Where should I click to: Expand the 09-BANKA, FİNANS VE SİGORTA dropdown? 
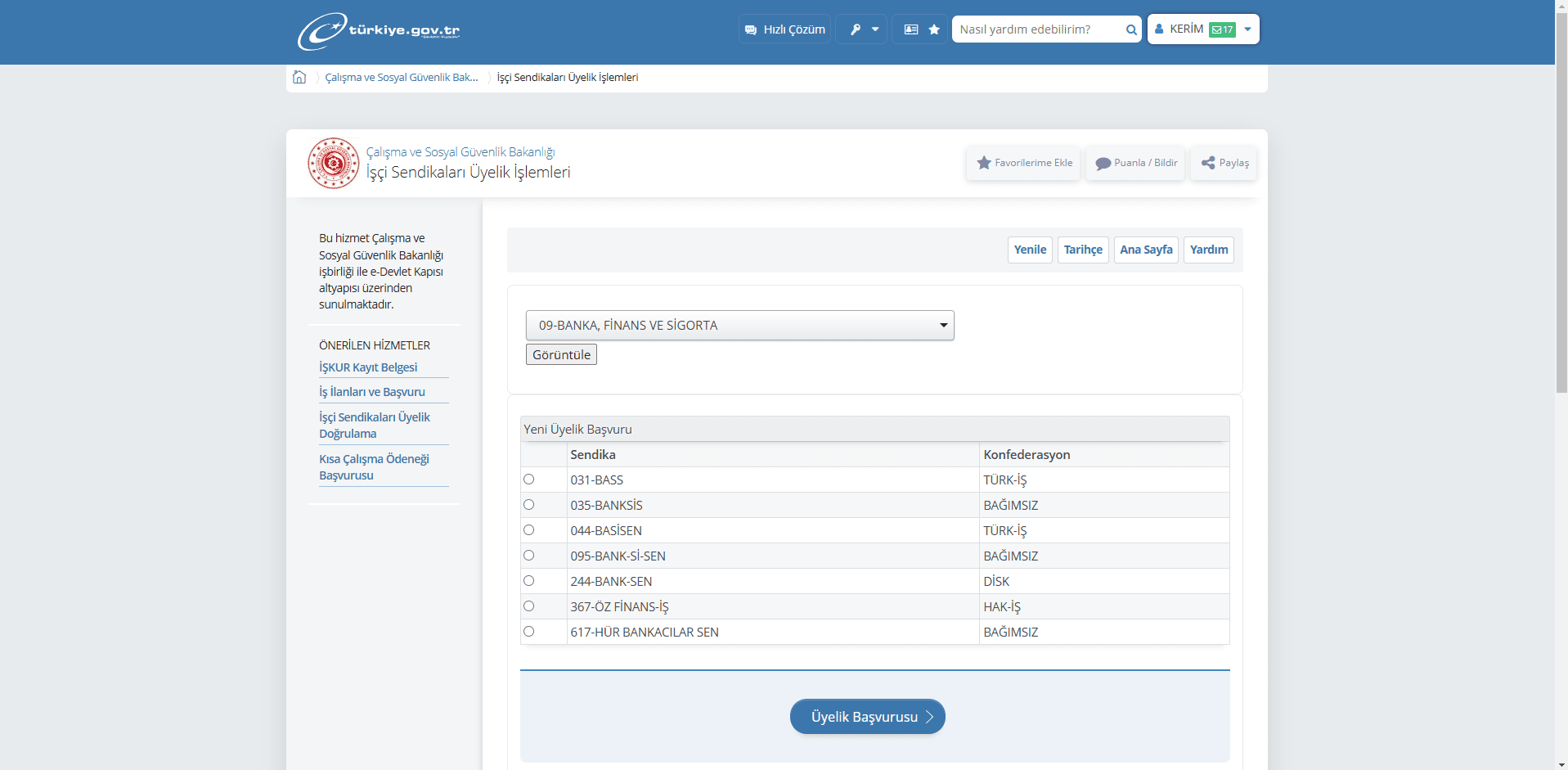point(740,325)
